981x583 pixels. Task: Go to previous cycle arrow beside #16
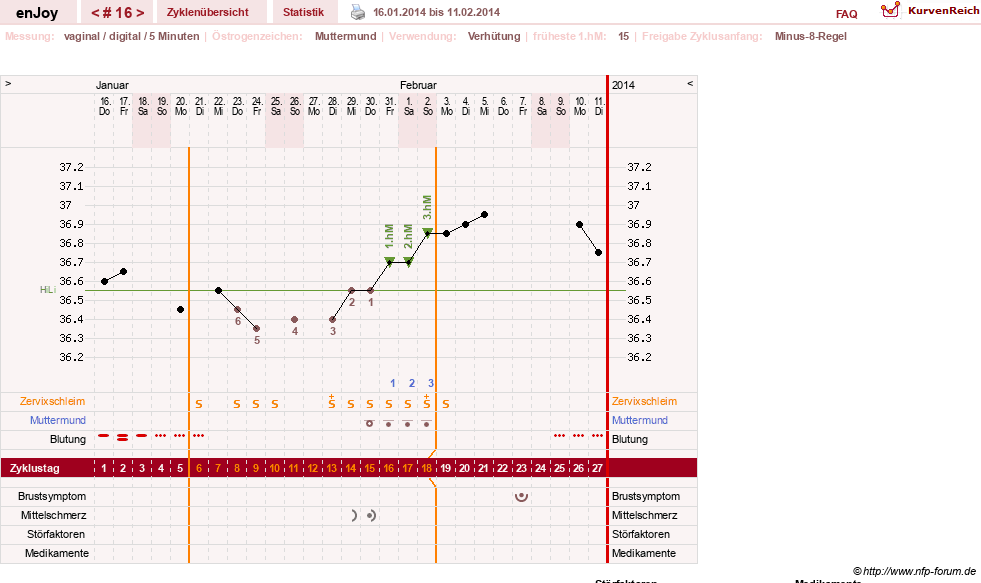[x=96, y=13]
